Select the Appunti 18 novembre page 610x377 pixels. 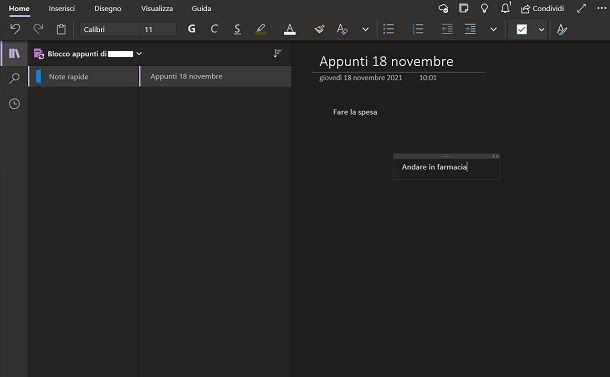click(215, 77)
